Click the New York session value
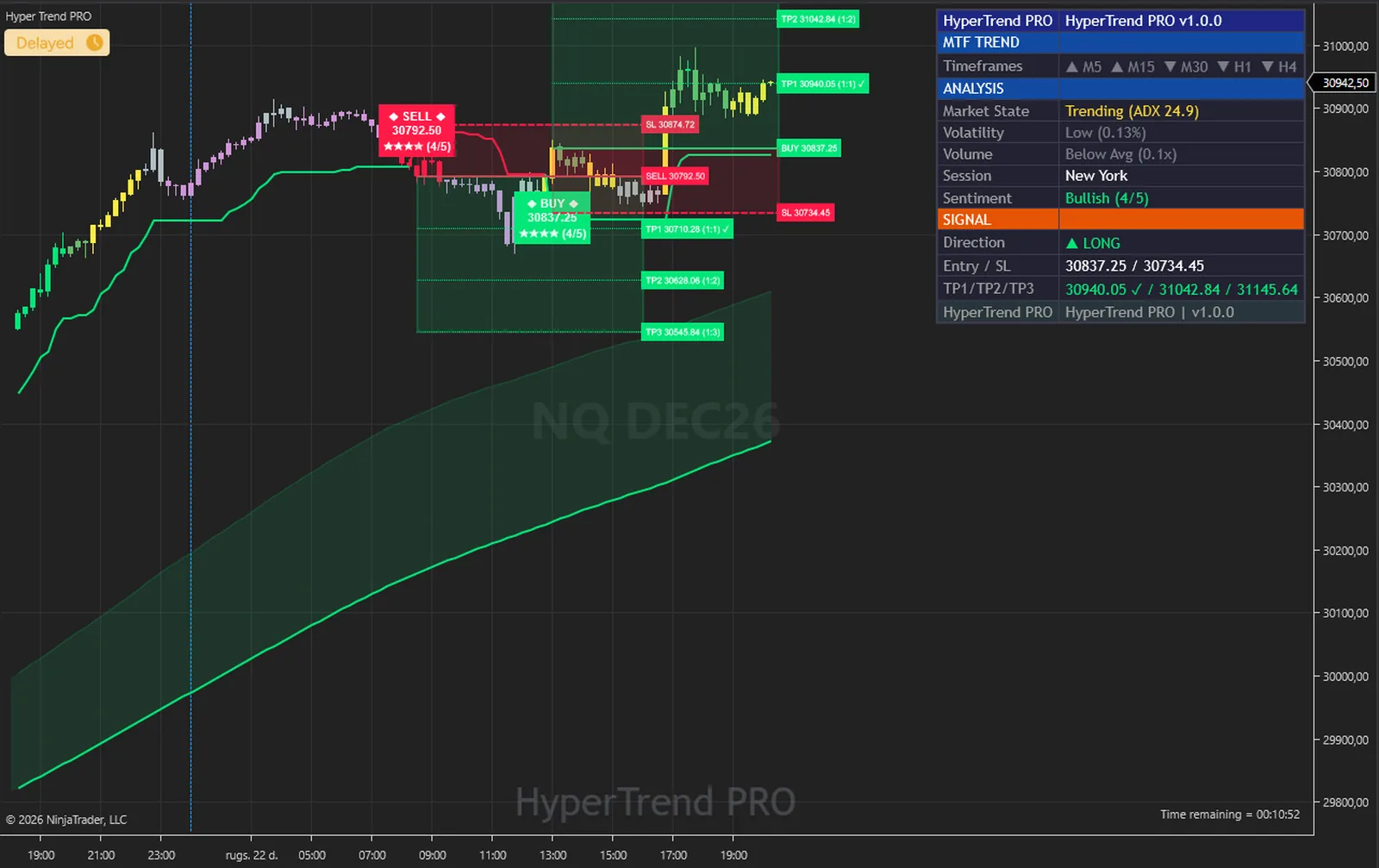The image size is (1379, 868). [x=1096, y=176]
